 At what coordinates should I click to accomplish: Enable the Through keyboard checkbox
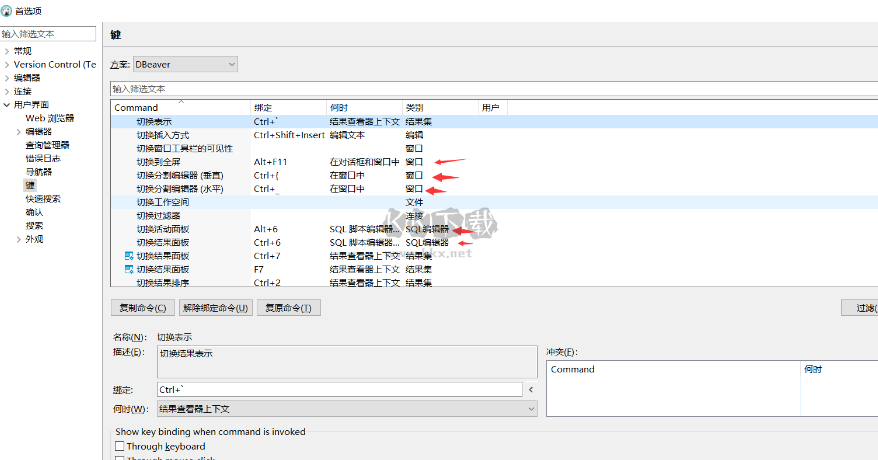click(x=120, y=447)
